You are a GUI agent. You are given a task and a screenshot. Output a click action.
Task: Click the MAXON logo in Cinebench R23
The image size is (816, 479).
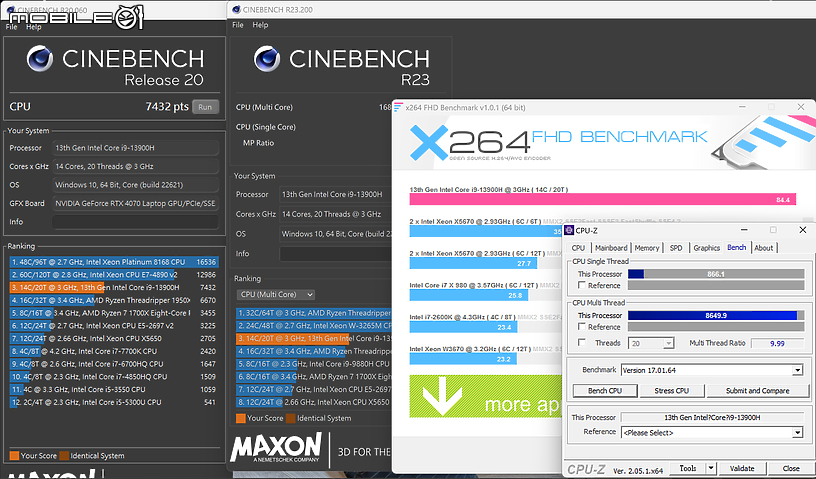point(276,449)
